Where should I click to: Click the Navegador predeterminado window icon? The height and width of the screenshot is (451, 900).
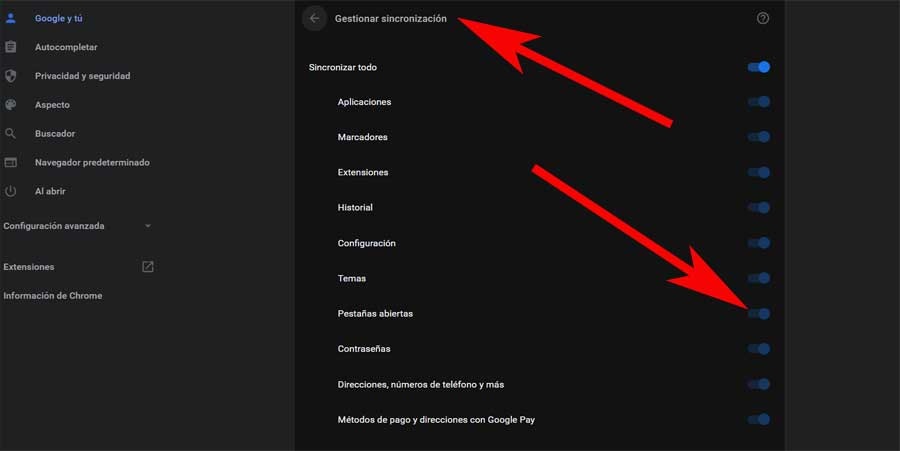coord(10,162)
